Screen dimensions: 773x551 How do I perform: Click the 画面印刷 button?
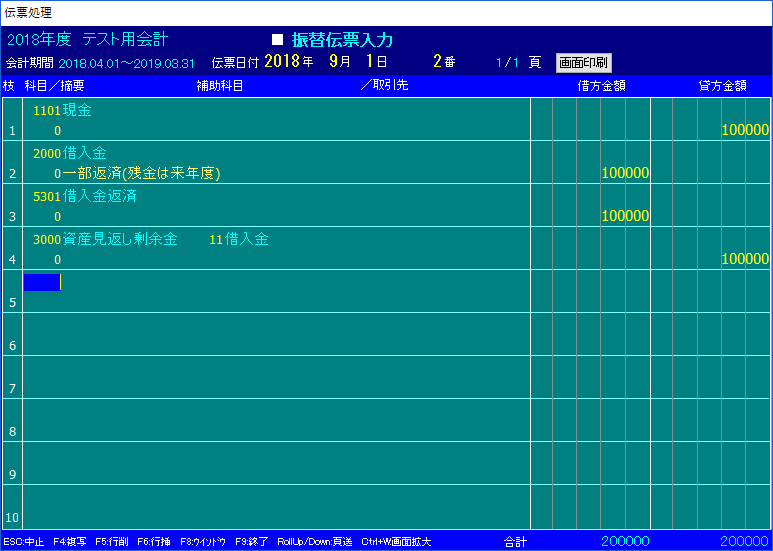[584, 63]
